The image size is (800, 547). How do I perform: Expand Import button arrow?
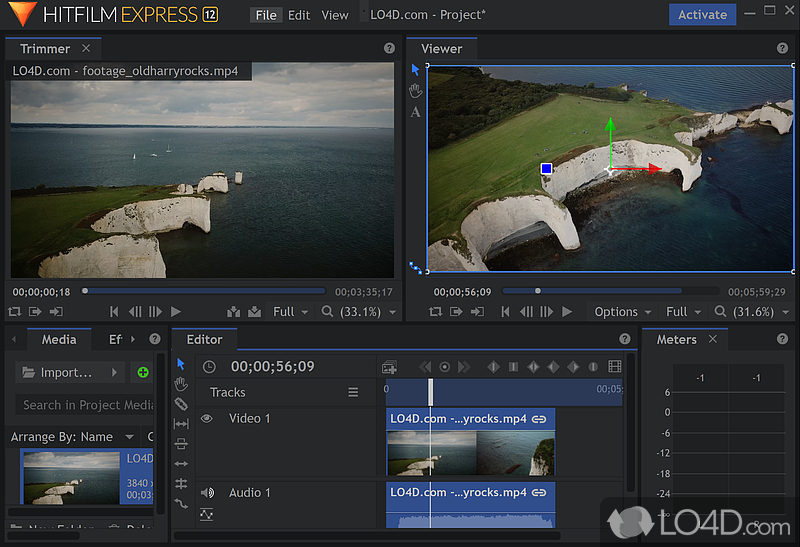pos(114,373)
